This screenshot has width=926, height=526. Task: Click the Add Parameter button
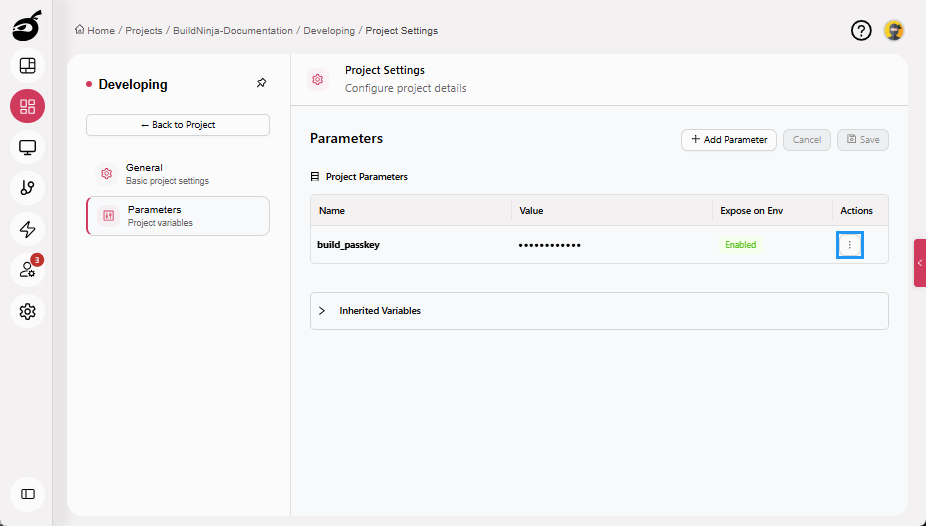tap(729, 140)
